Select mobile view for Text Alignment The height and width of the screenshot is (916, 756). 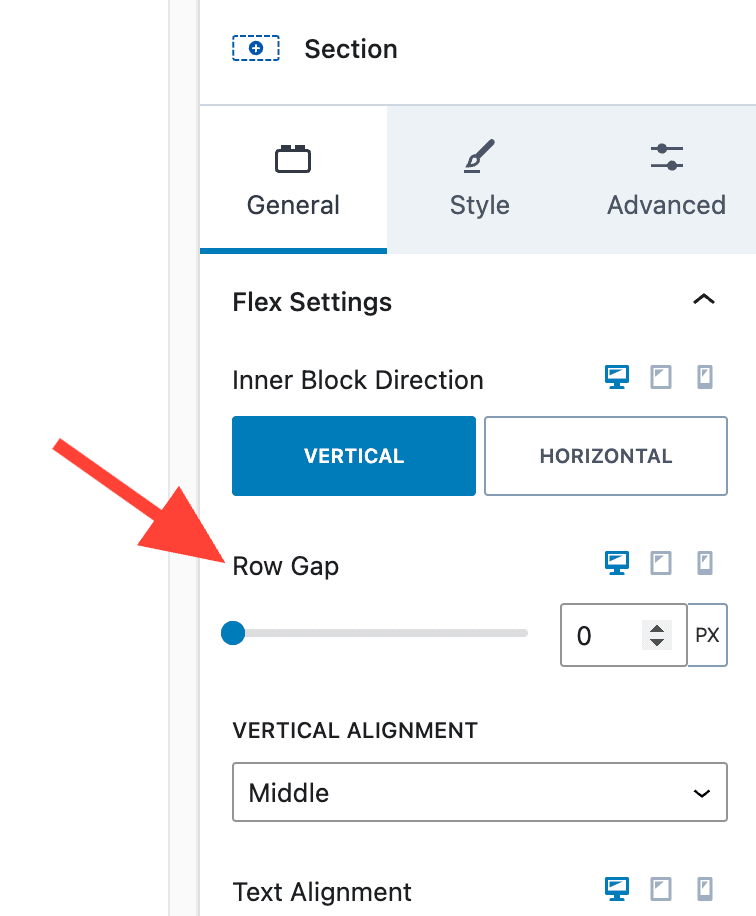705,889
